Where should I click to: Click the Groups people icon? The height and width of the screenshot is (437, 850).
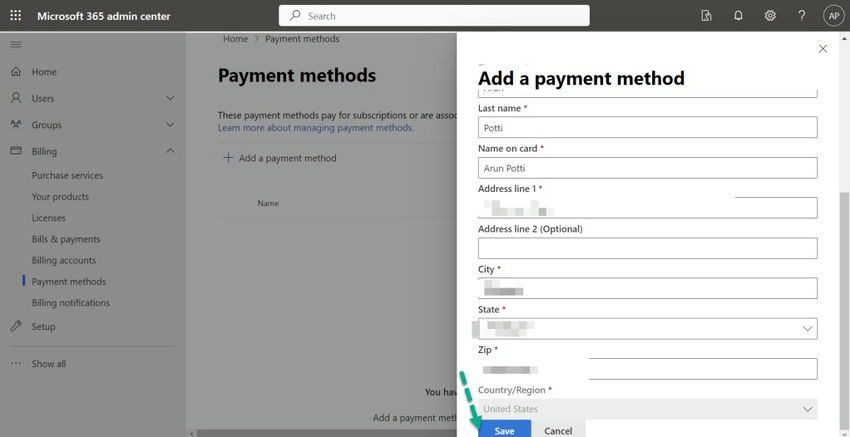pos(16,125)
